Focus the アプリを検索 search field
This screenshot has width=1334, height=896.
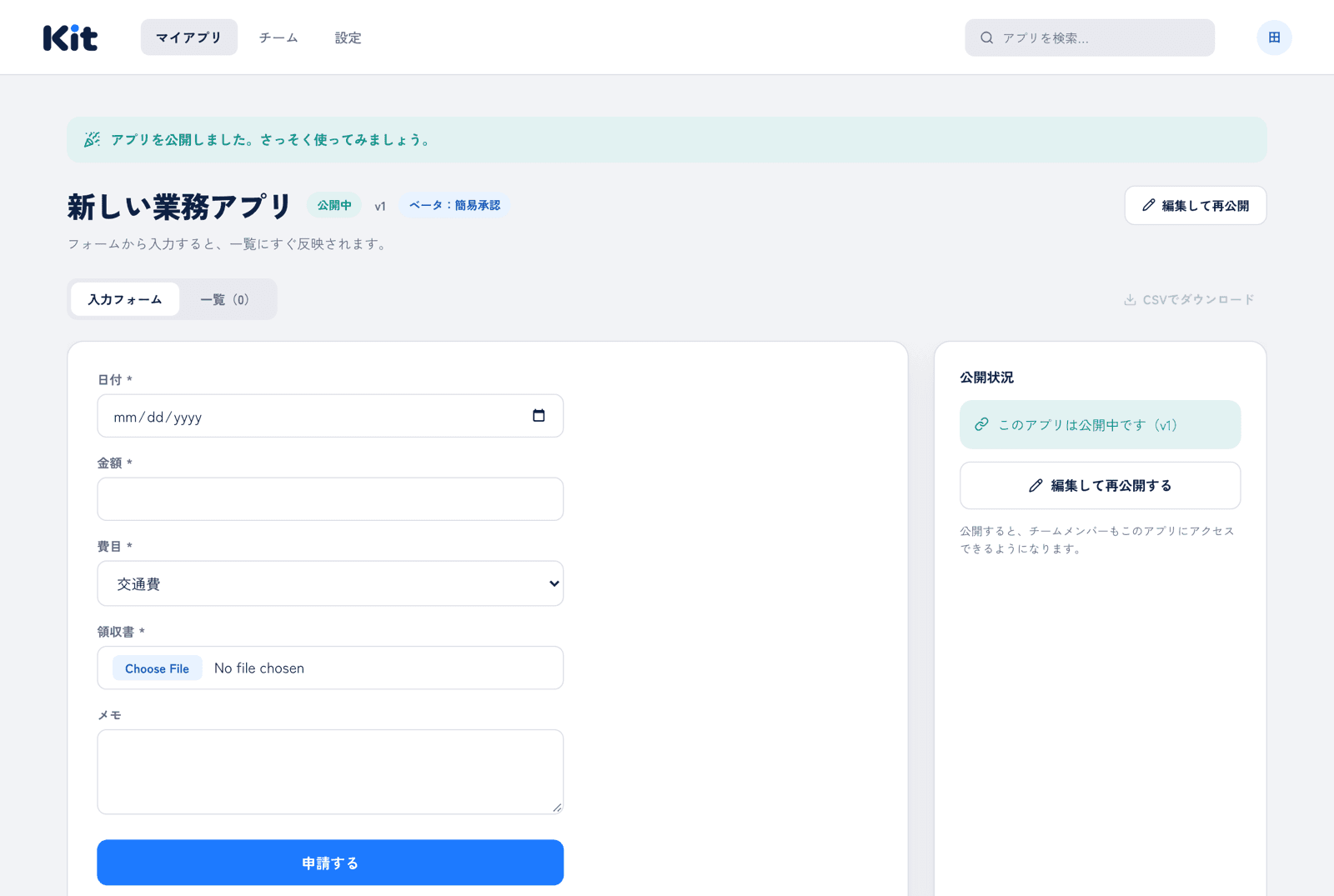tap(1090, 38)
